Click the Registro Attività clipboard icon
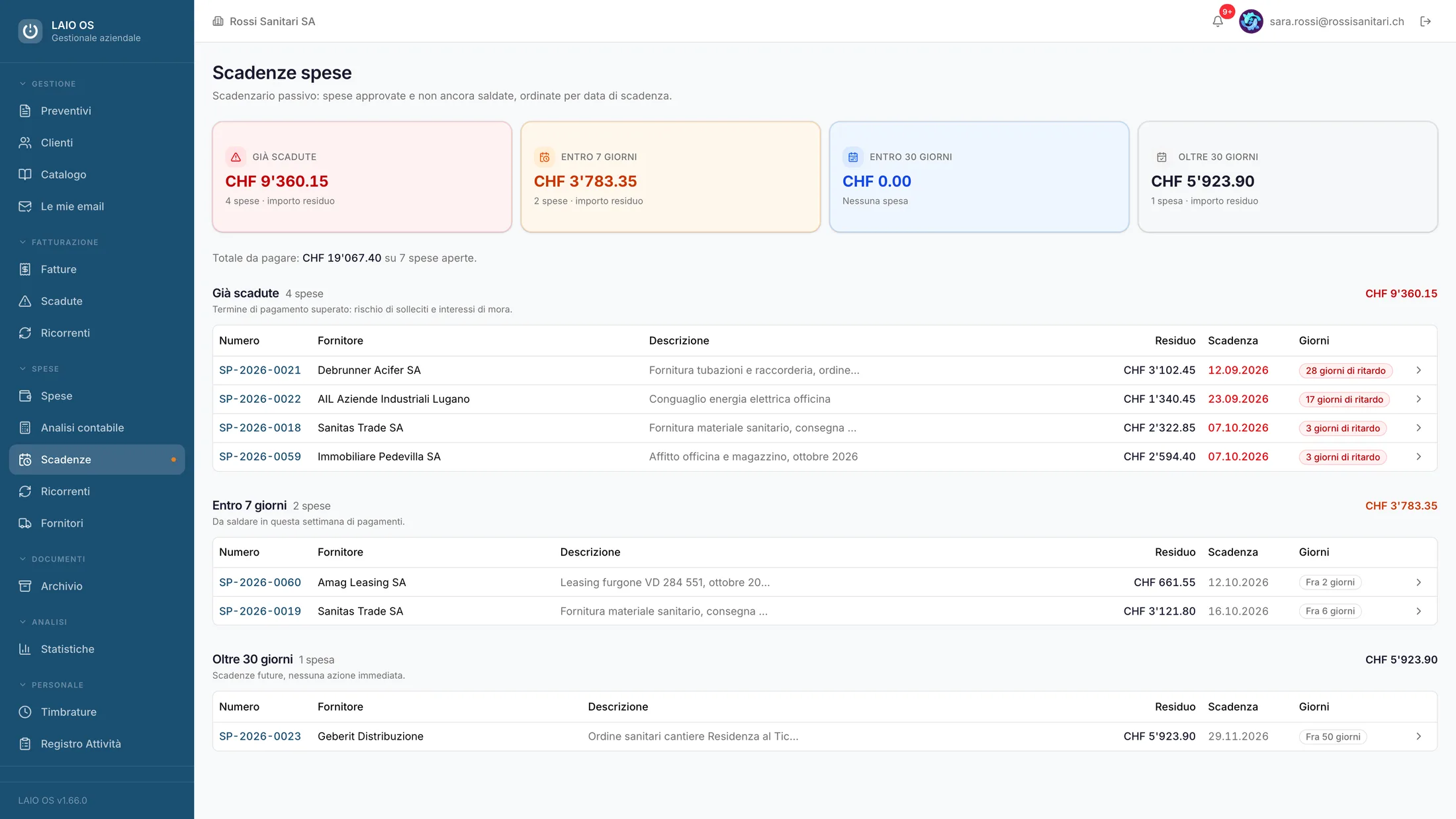This screenshot has width=1456, height=819. point(25,744)
